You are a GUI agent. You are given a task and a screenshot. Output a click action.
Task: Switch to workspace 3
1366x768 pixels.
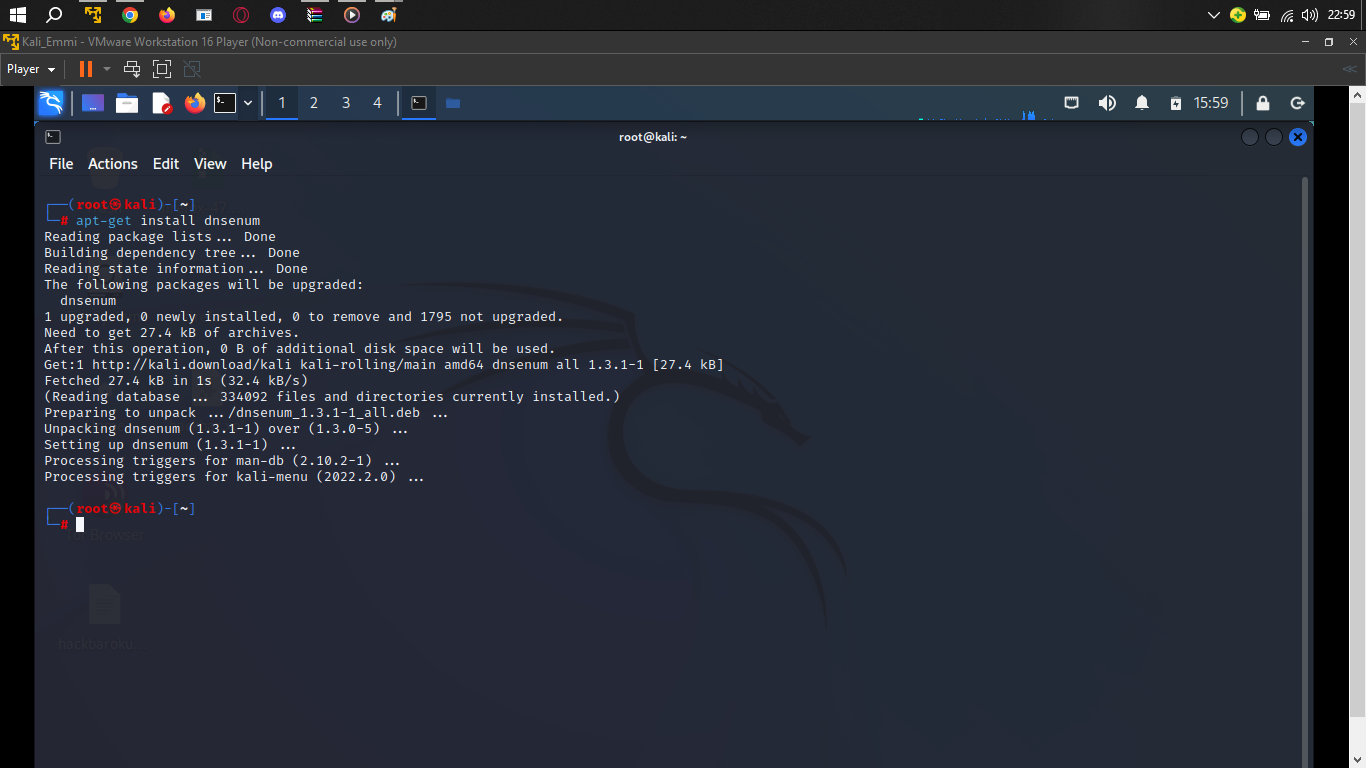coord(346,103)
